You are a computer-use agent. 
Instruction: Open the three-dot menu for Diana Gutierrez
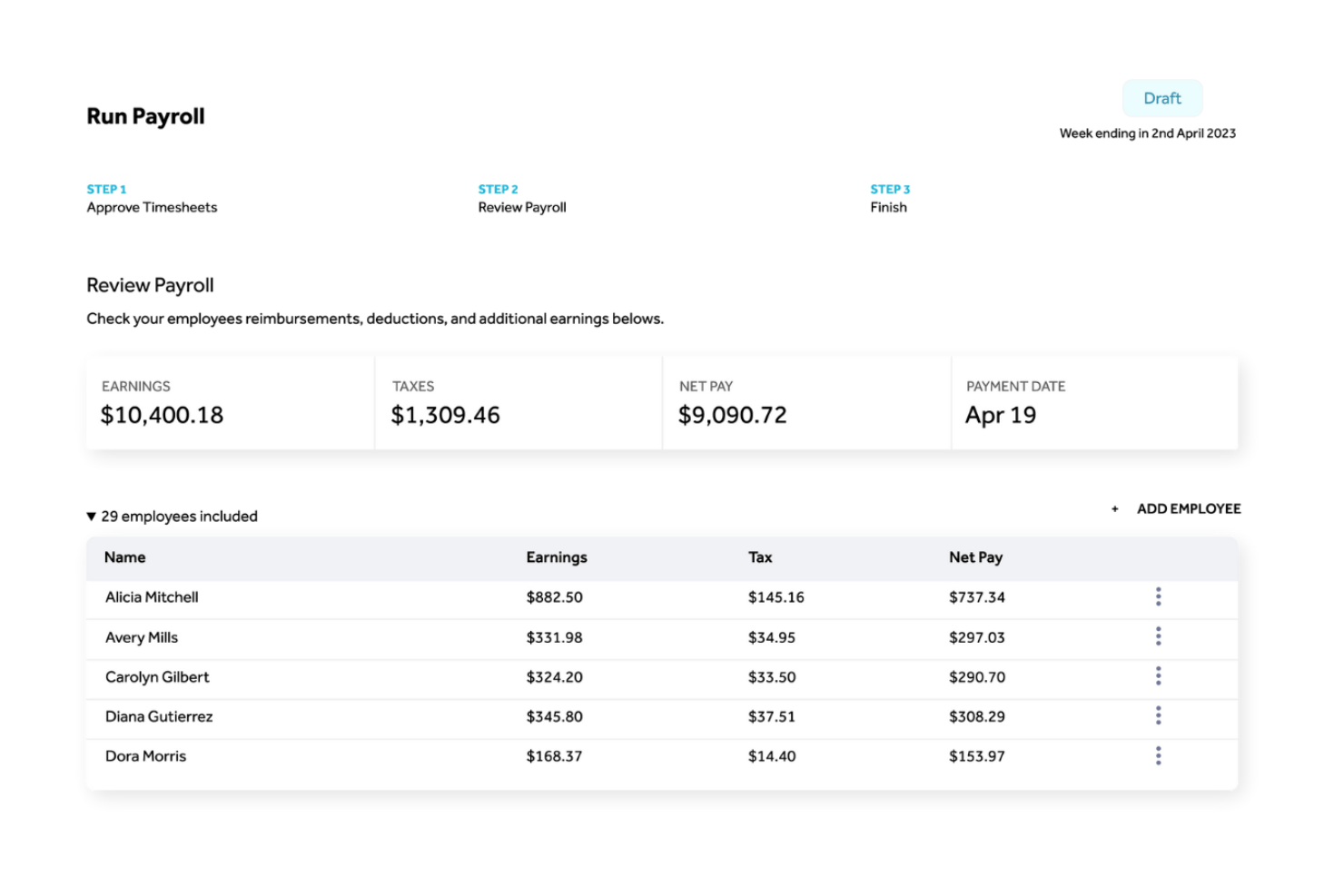1158,716
